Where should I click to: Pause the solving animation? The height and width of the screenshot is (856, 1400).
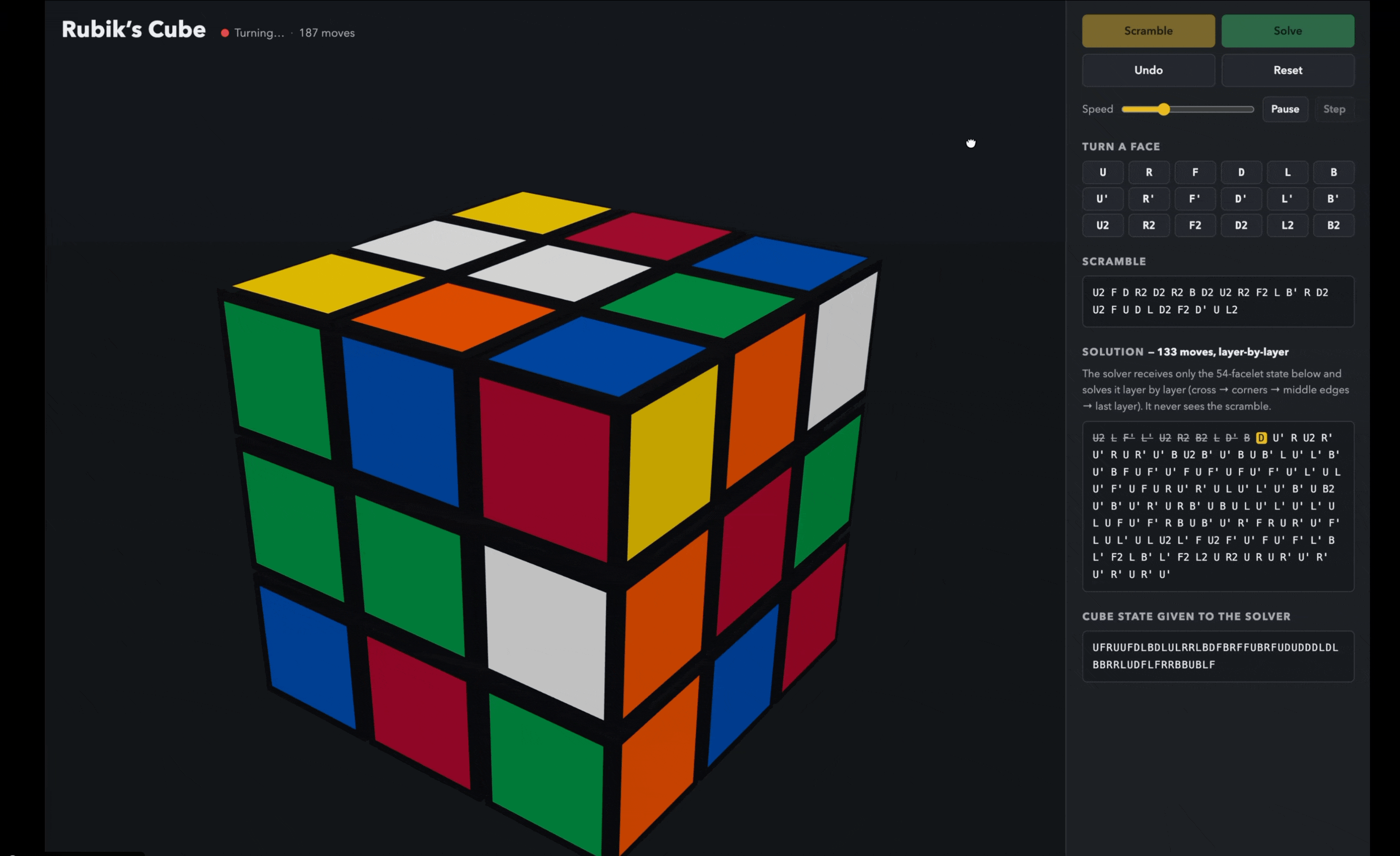pyautogui.click(x=1285, y=109)
